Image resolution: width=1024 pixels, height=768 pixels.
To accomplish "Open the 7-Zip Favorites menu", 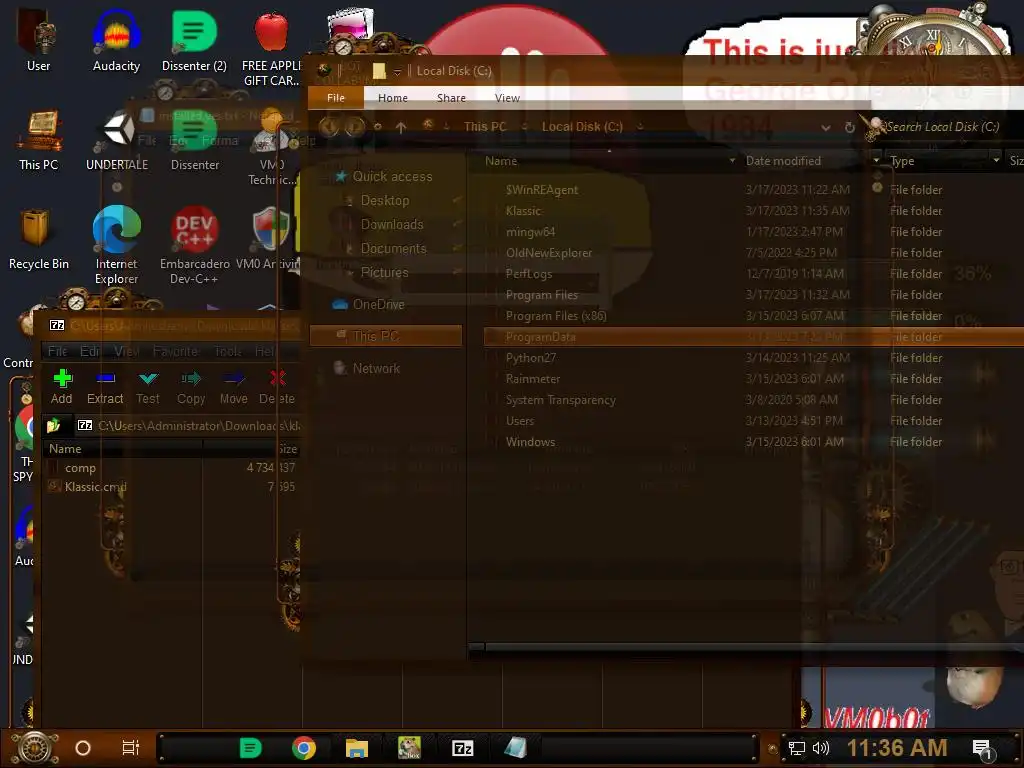I will [x=175, y=351].
